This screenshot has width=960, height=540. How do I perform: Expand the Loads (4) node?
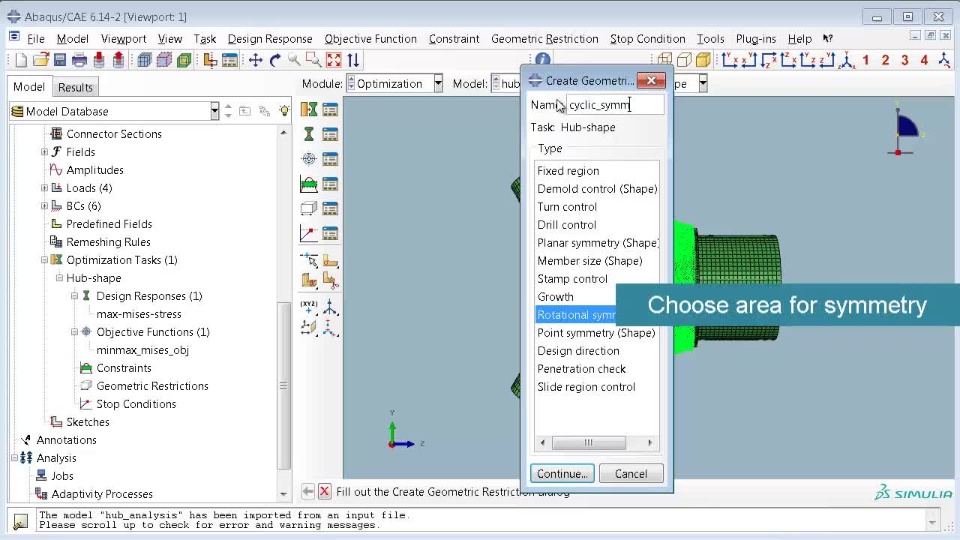44,188
